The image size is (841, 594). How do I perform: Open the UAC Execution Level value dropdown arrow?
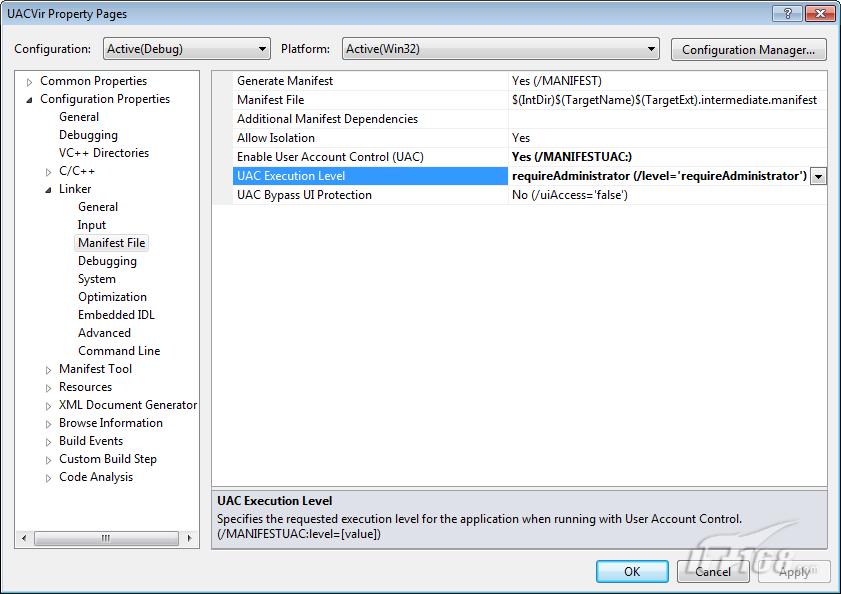tap(818, 176)
